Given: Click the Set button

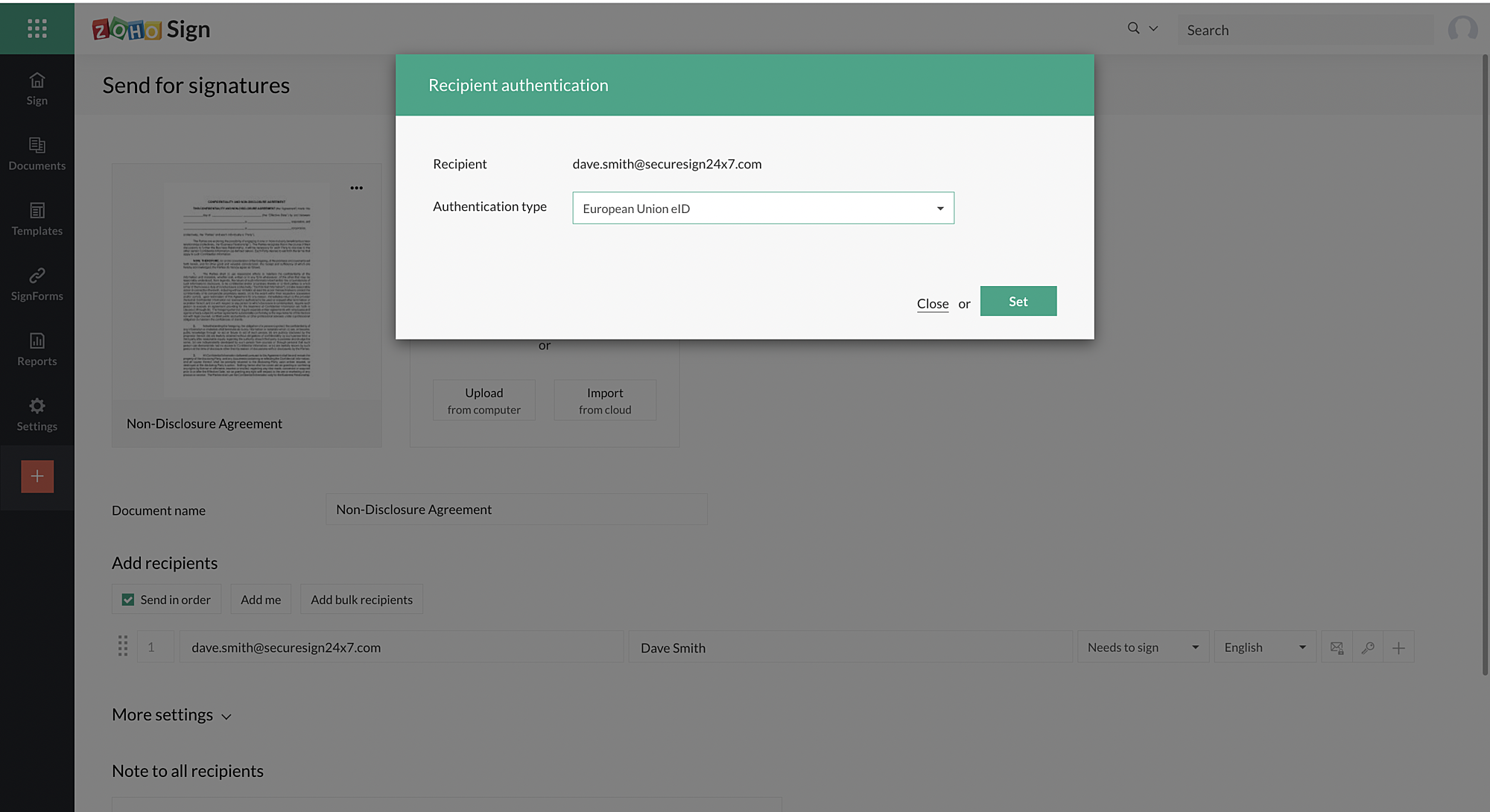Looking at the screenshot, I should pos(1018,302).
